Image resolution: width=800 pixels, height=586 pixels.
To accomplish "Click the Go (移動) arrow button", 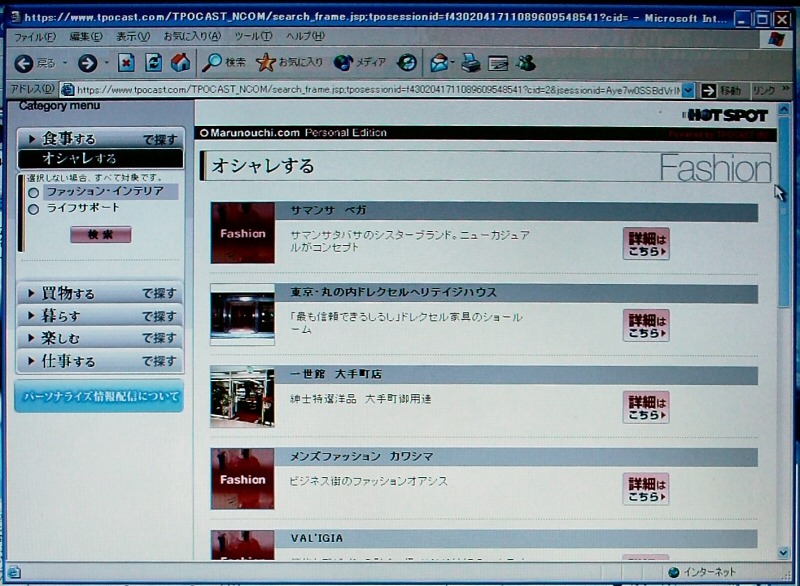I will click(x=708, y=91).
